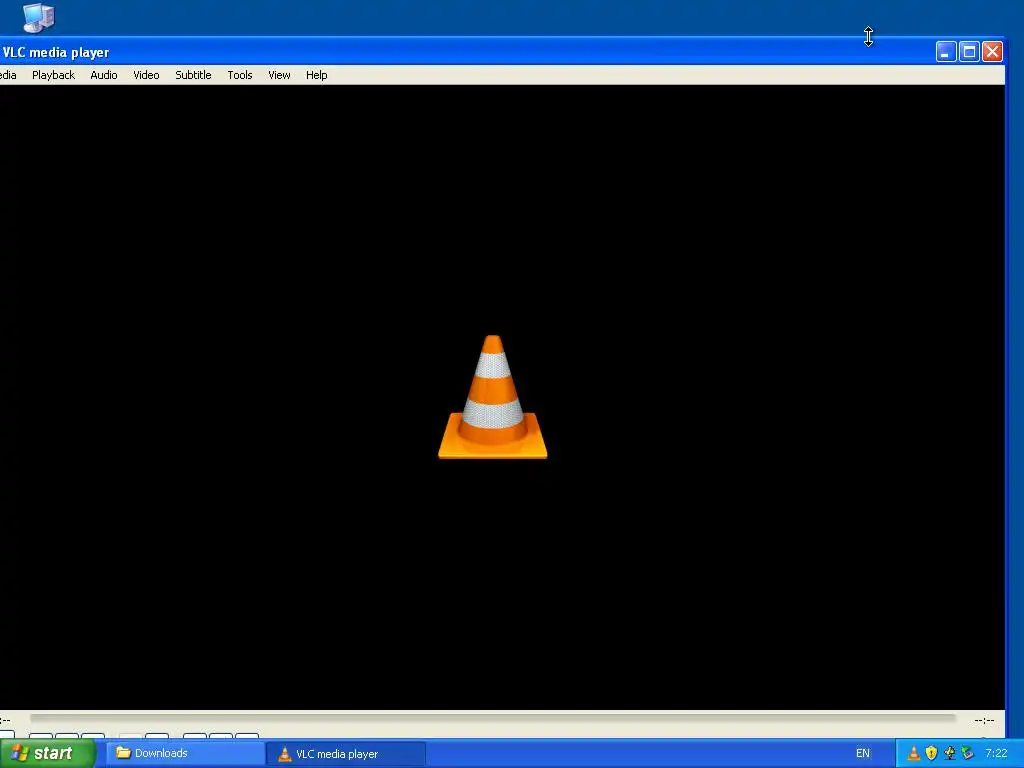The height and width of the screenshot is (768, 1024).
Task: Open the Audio menu
Action: tap(104, 75)
